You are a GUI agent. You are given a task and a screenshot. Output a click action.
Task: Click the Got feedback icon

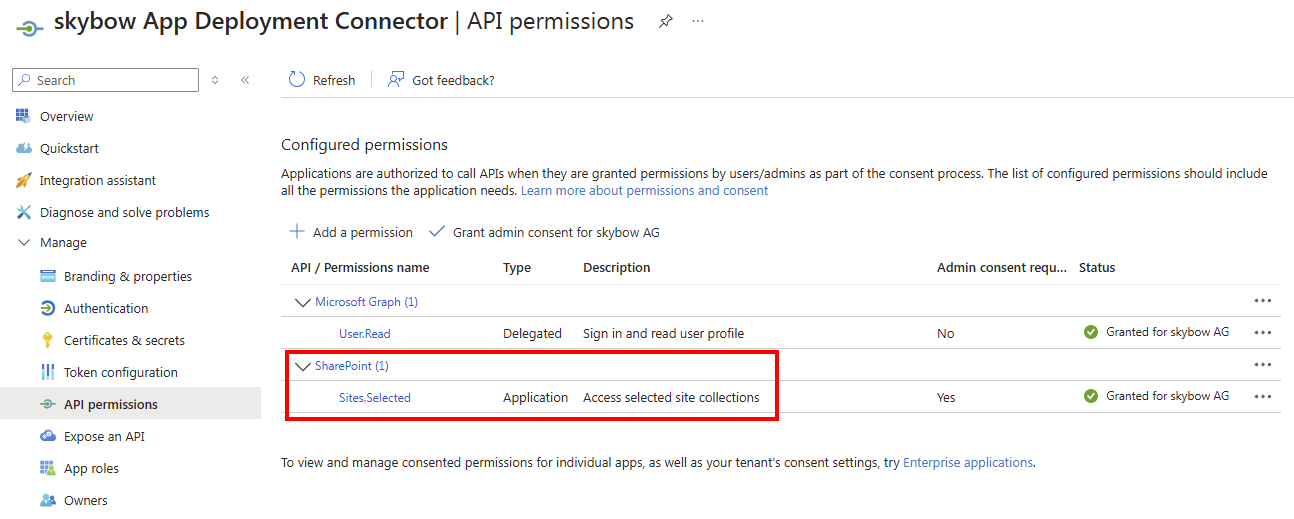(396, 80)
